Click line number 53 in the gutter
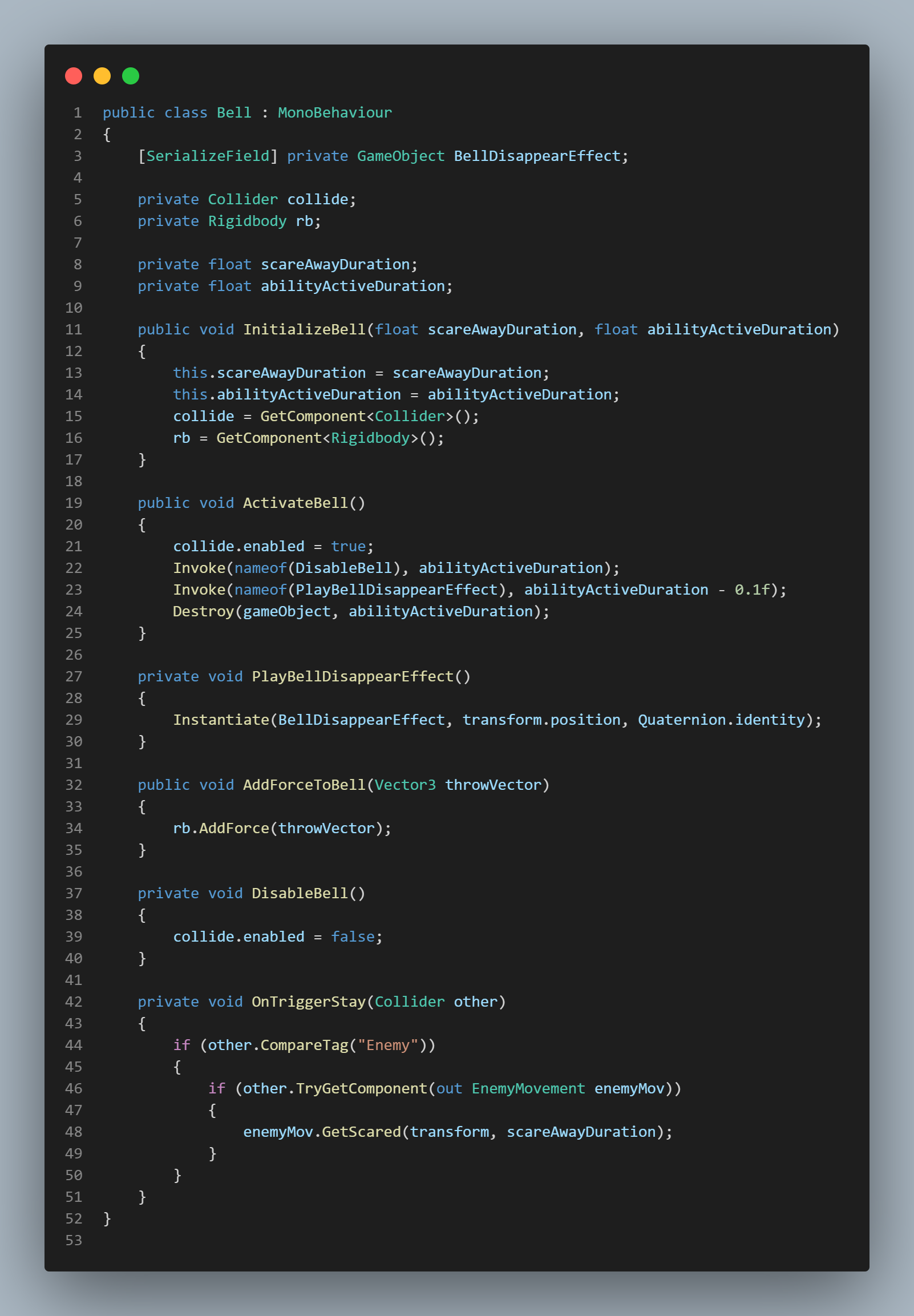 point(74,1241)
